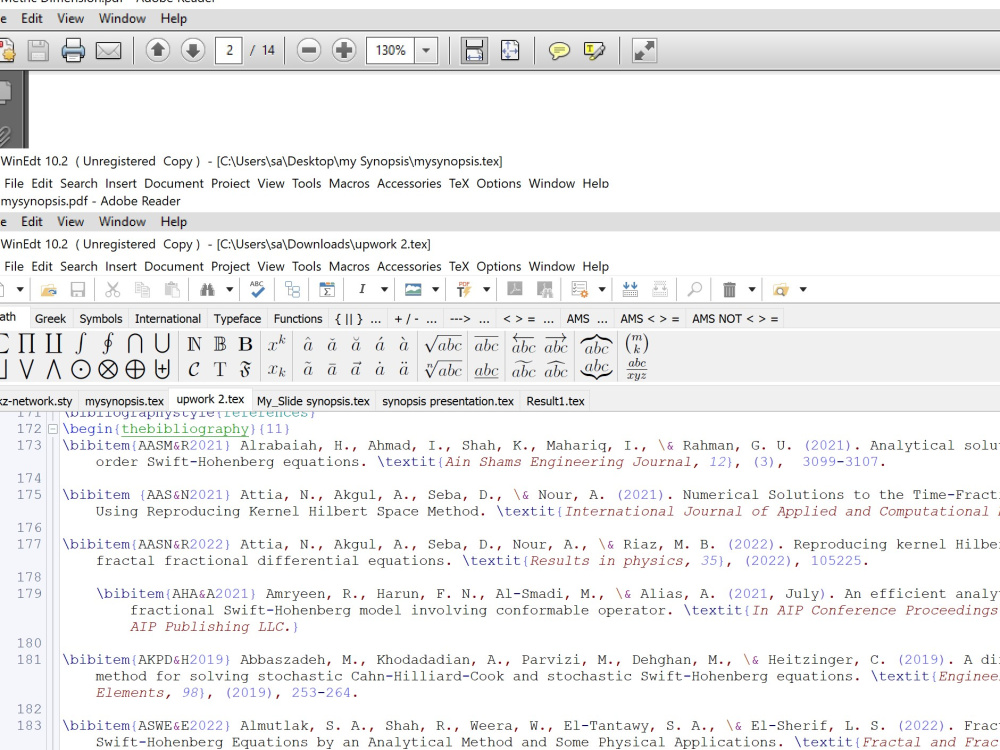The width and height of the screenshot is (1000, 750).
Task: Expand the dropdown beside the folder search icon
Action: pos(803,290)
